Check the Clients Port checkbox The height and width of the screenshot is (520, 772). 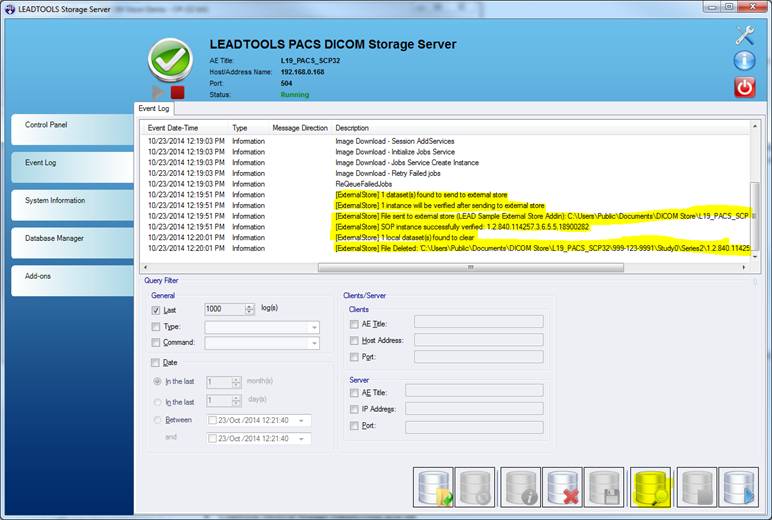pyautogui.click(x=354, y=357)
